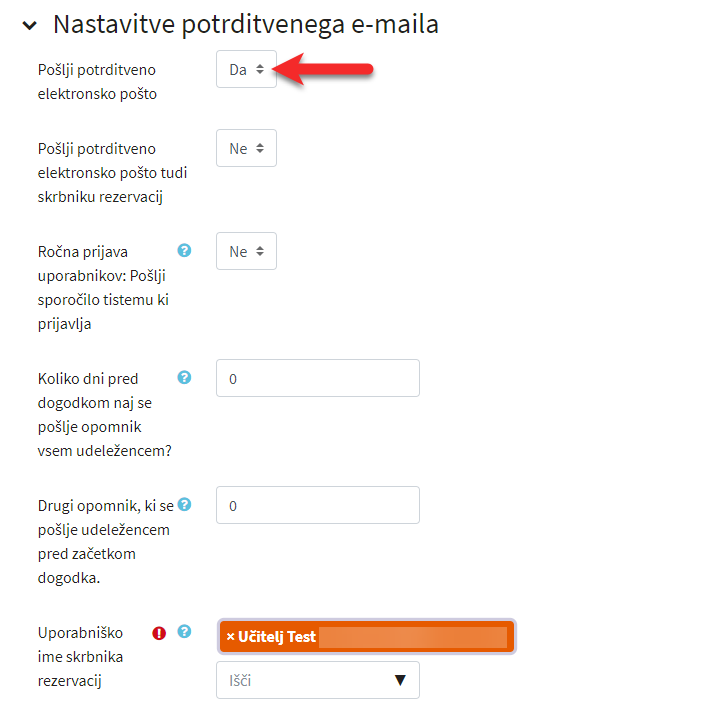Screen dimensions: 710x712
Task: Click the Uporabniško ime skrbnika rezervacij label
Action: [80, 657]
